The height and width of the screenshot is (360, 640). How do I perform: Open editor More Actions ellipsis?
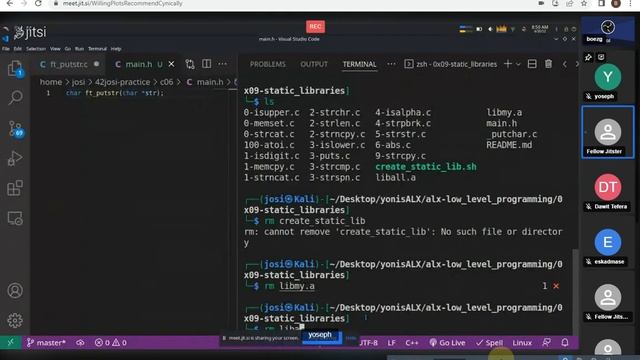pyautogui.click(x=222, y=64)
